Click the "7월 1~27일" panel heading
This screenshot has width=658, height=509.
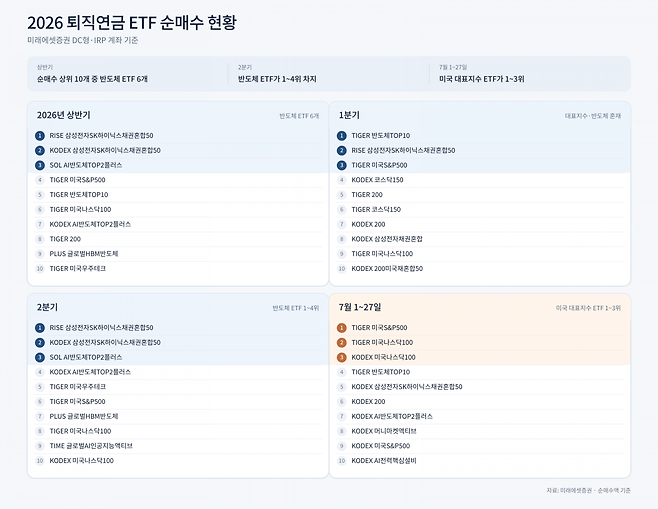[360, 307]
